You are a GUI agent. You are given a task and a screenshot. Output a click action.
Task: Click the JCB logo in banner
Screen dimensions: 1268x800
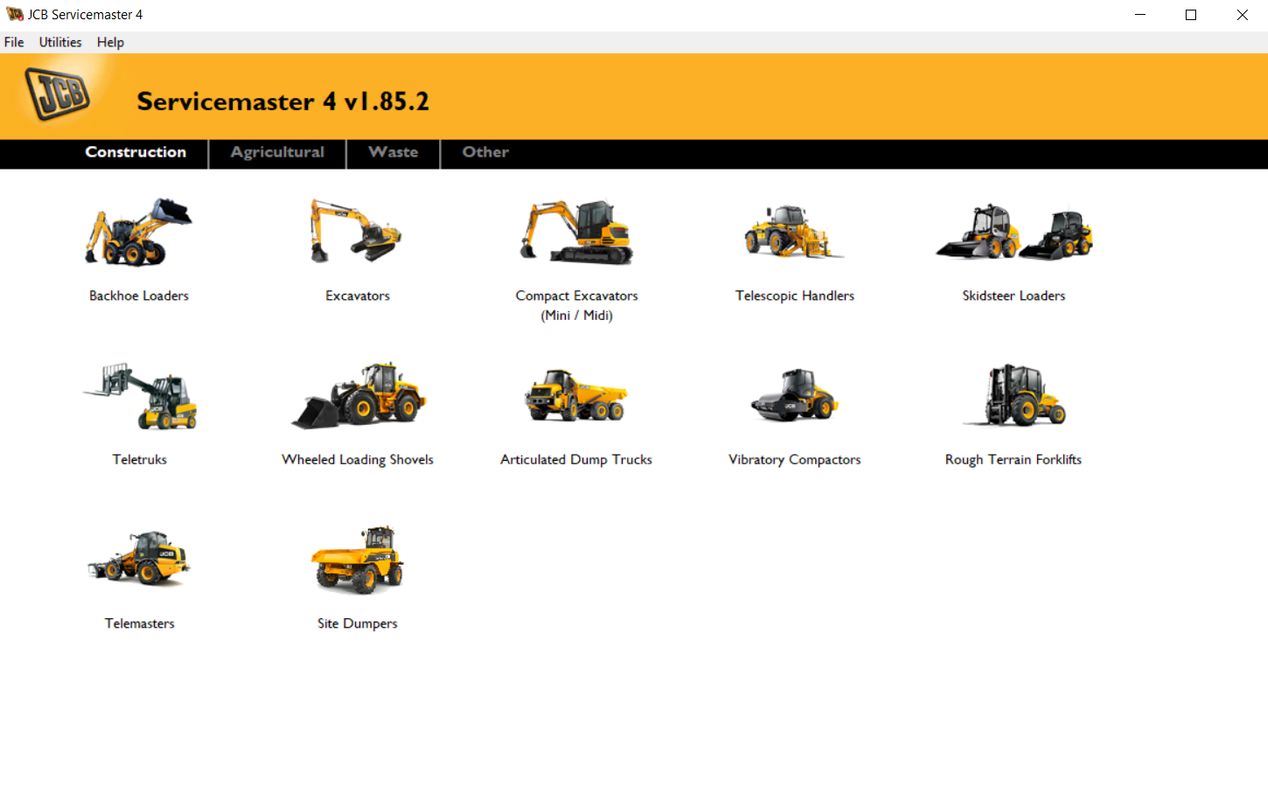click(x=58, y=95)
